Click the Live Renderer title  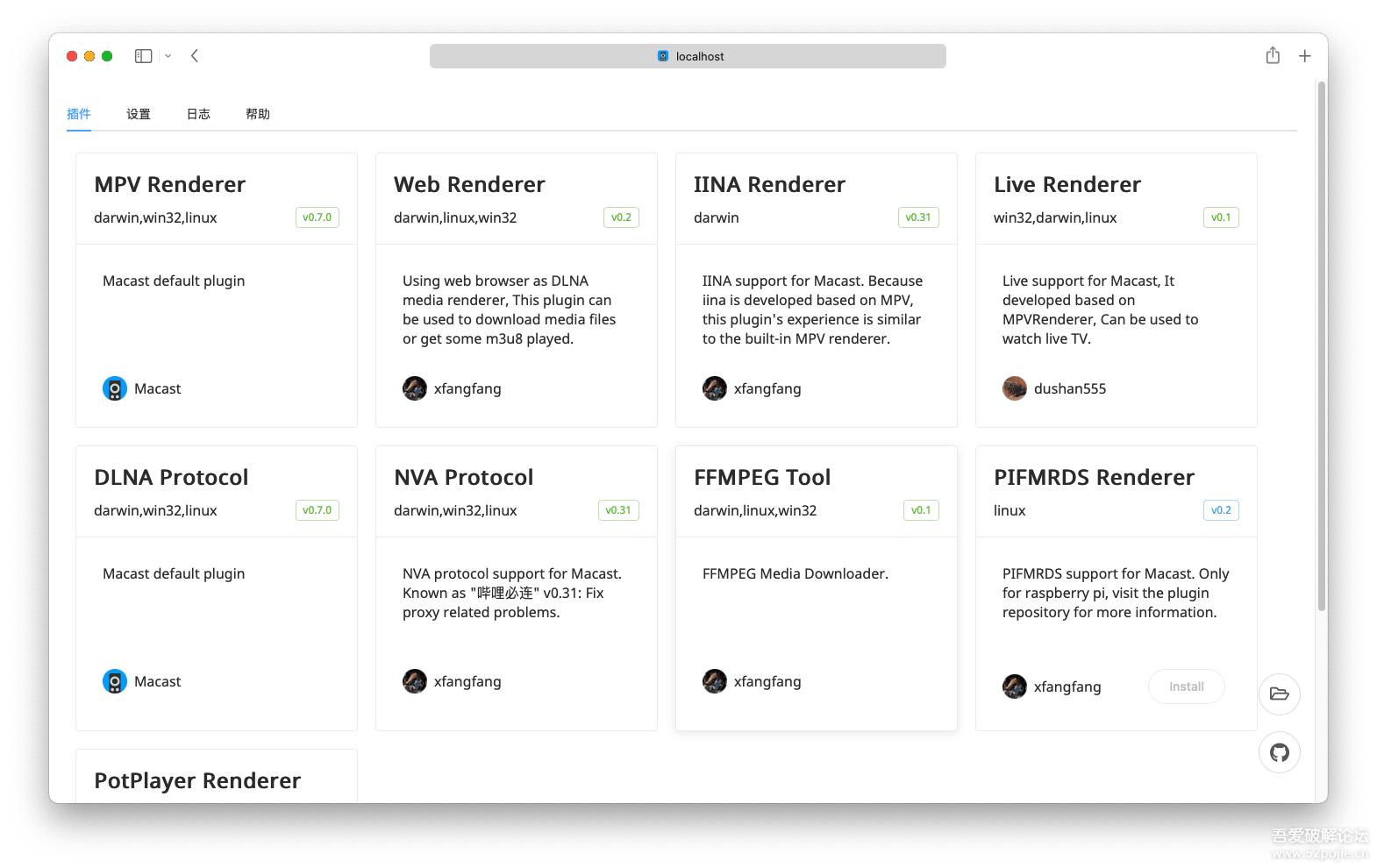click(x=1067, y=184)
